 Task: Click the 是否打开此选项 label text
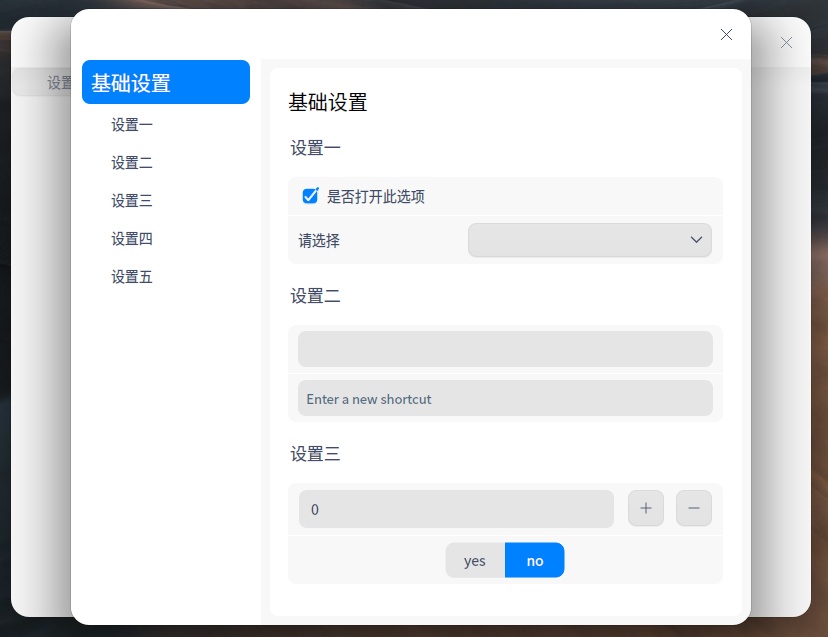tap(375, 196)
